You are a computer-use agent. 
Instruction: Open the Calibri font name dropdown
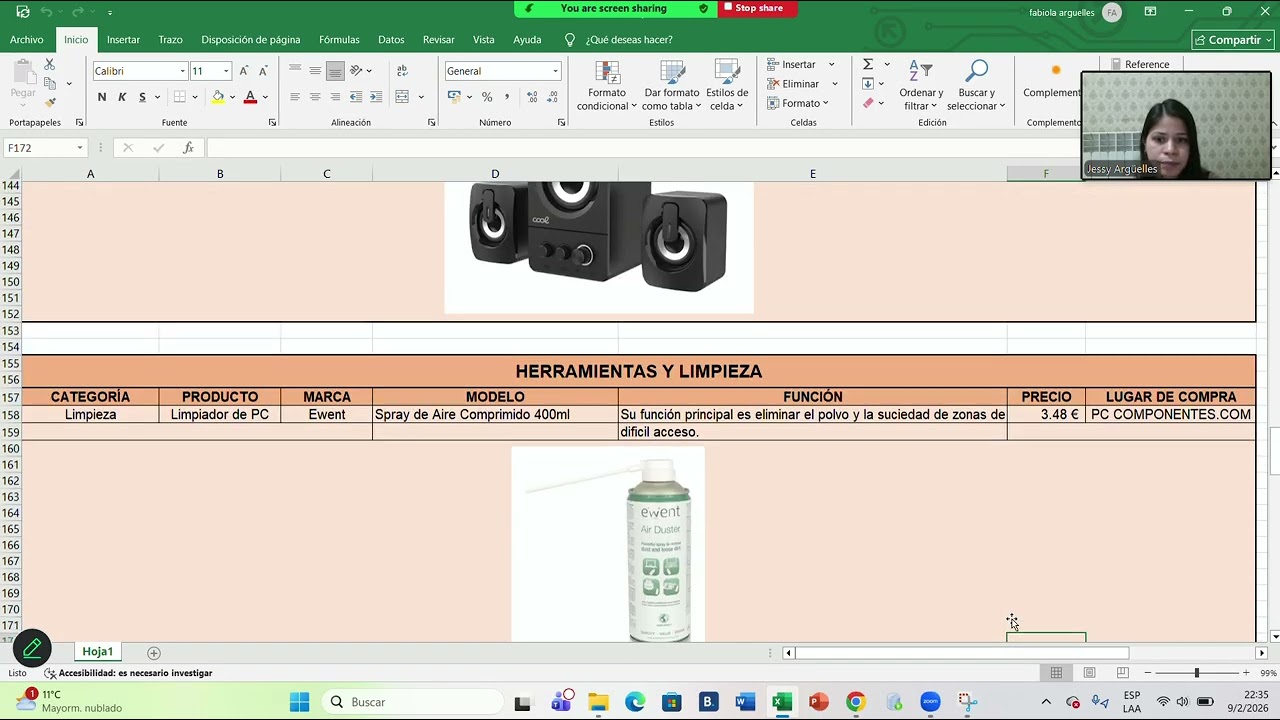(x=183, y=71)
